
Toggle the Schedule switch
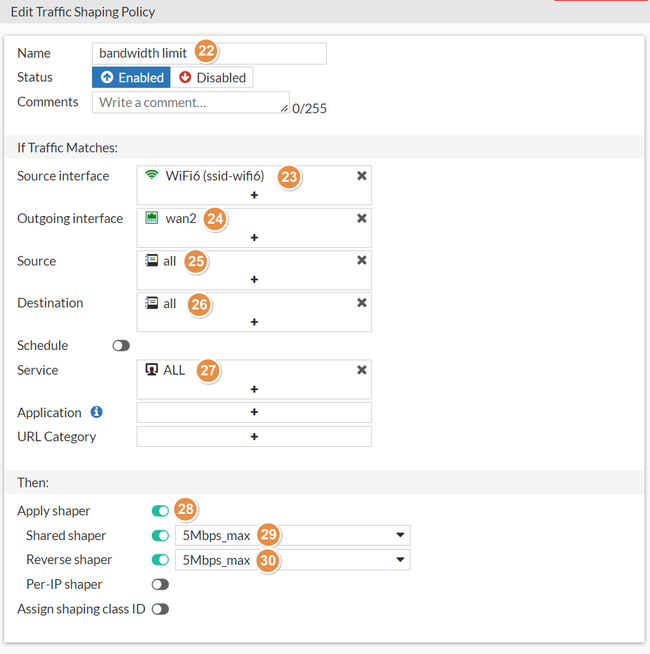tap(121, 346)
